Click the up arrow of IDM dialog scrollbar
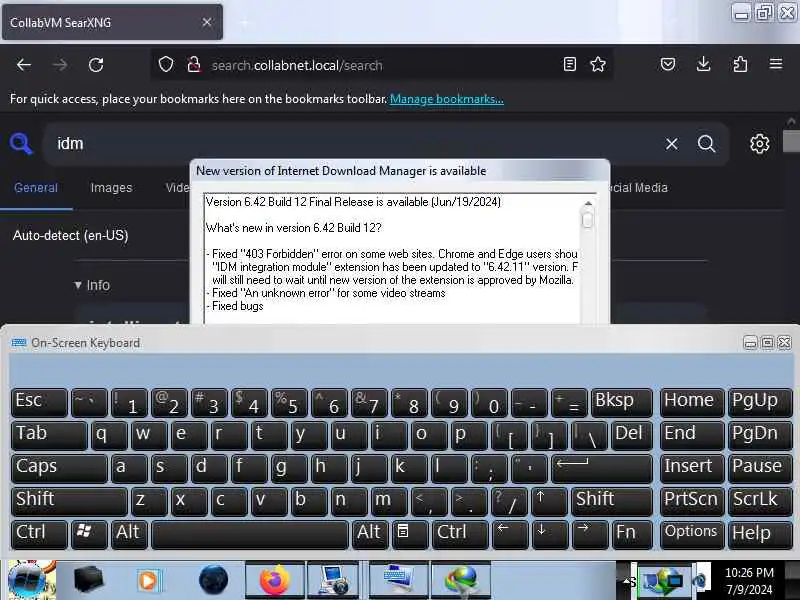800x600 pixels. [588, 203]
